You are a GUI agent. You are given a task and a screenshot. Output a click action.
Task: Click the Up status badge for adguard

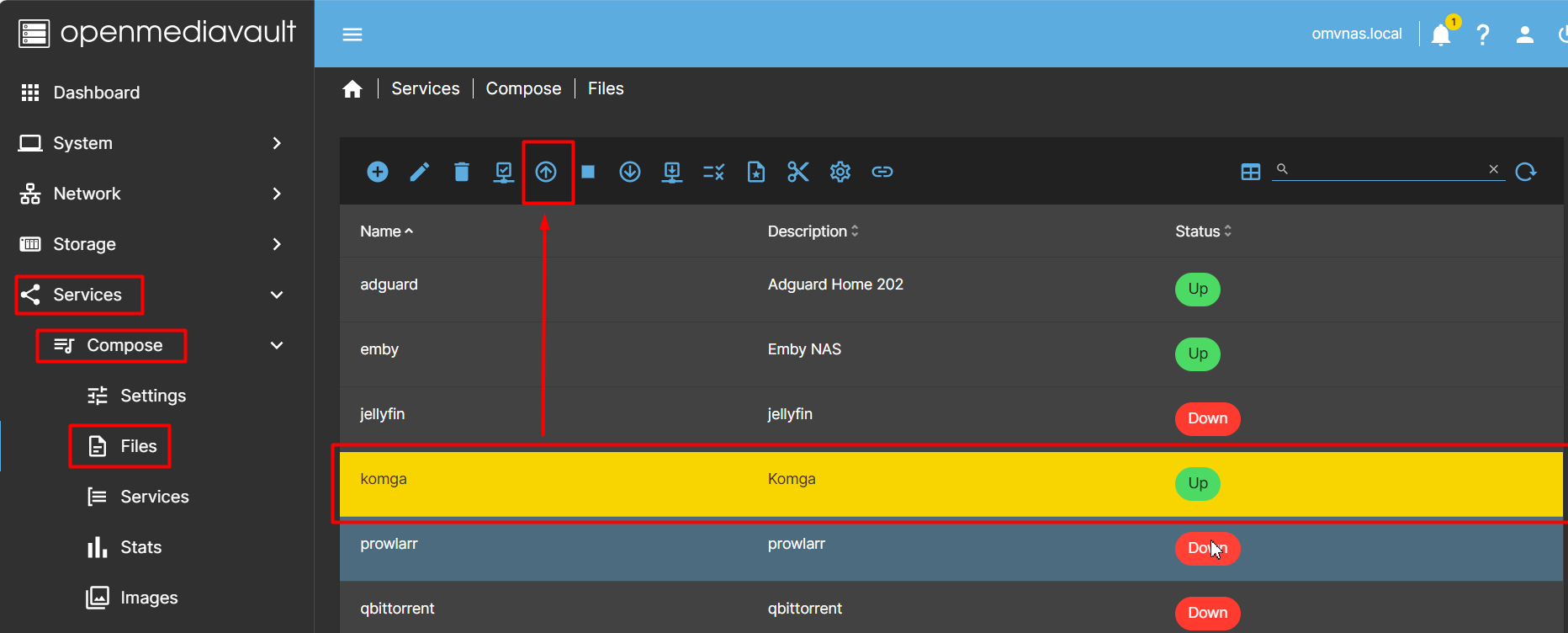[1198, 289]
